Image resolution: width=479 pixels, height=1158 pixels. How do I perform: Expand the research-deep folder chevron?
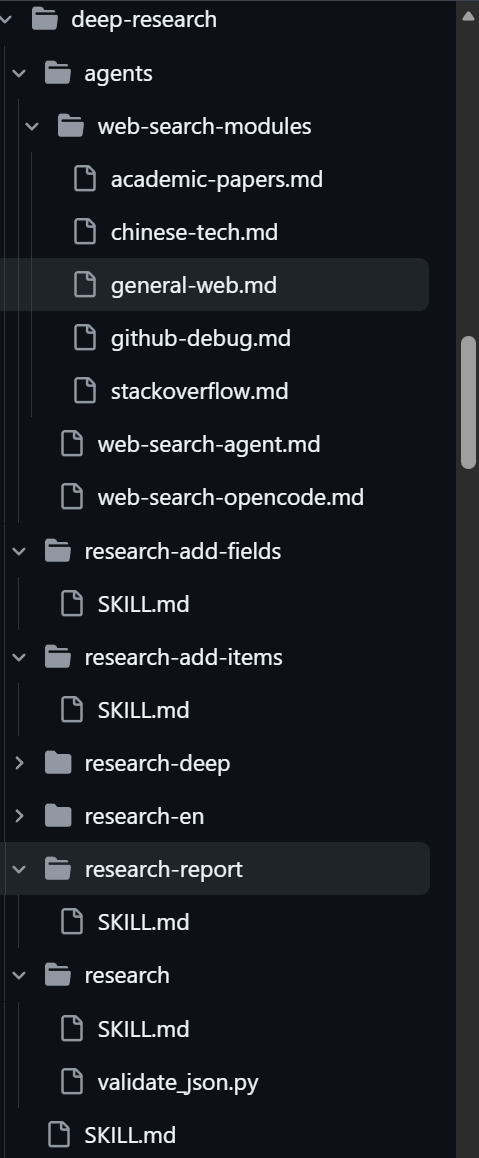coord(19,763)
